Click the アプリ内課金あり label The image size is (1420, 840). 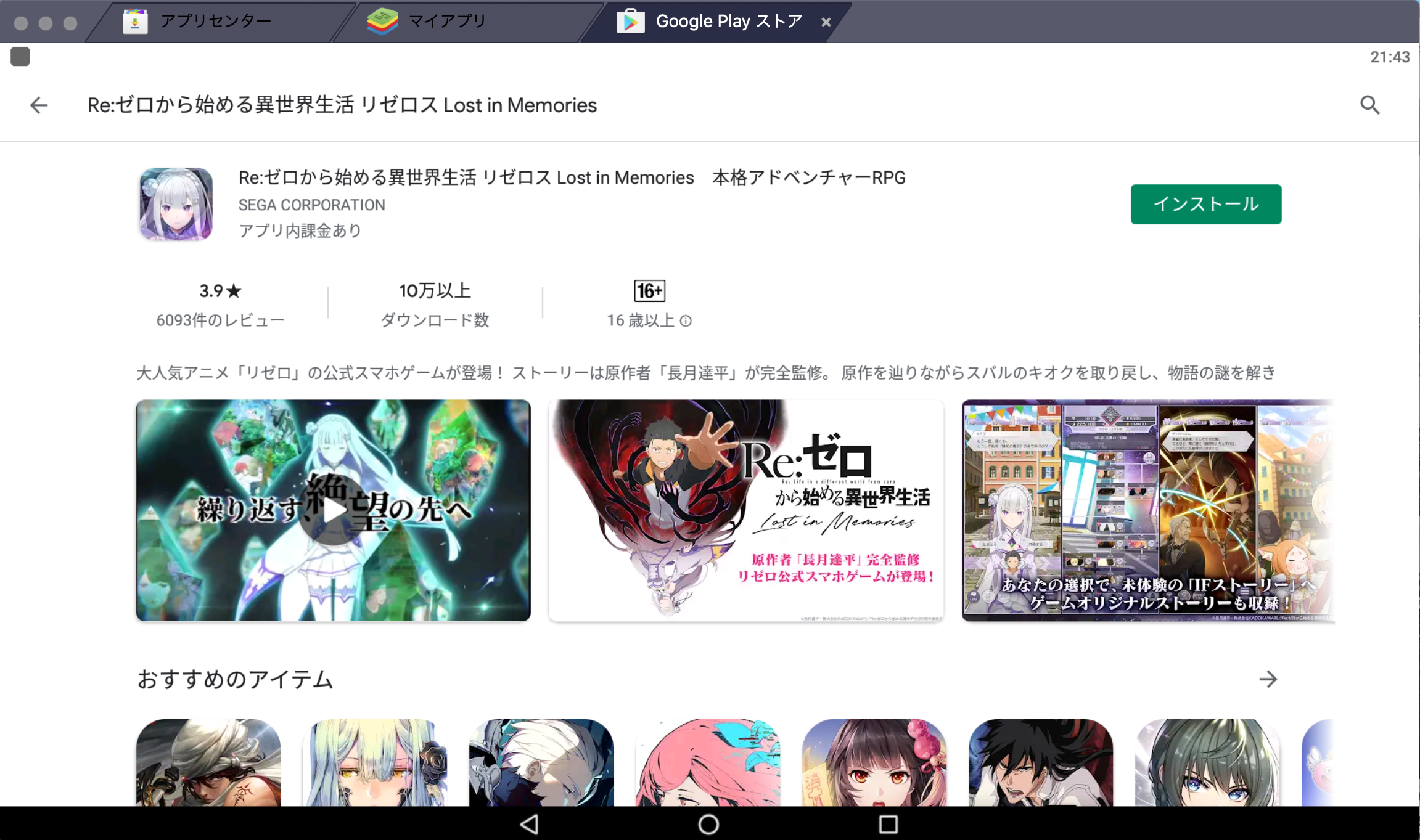[300, 231]
